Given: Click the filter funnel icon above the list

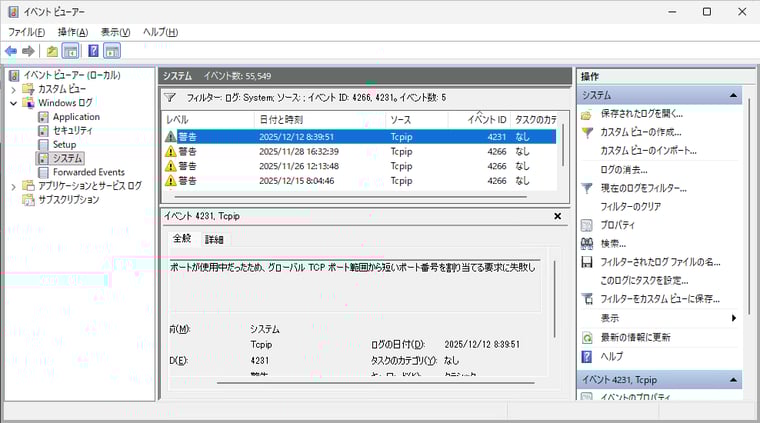Looking at the screenshot, I should [x=170, y=97].
